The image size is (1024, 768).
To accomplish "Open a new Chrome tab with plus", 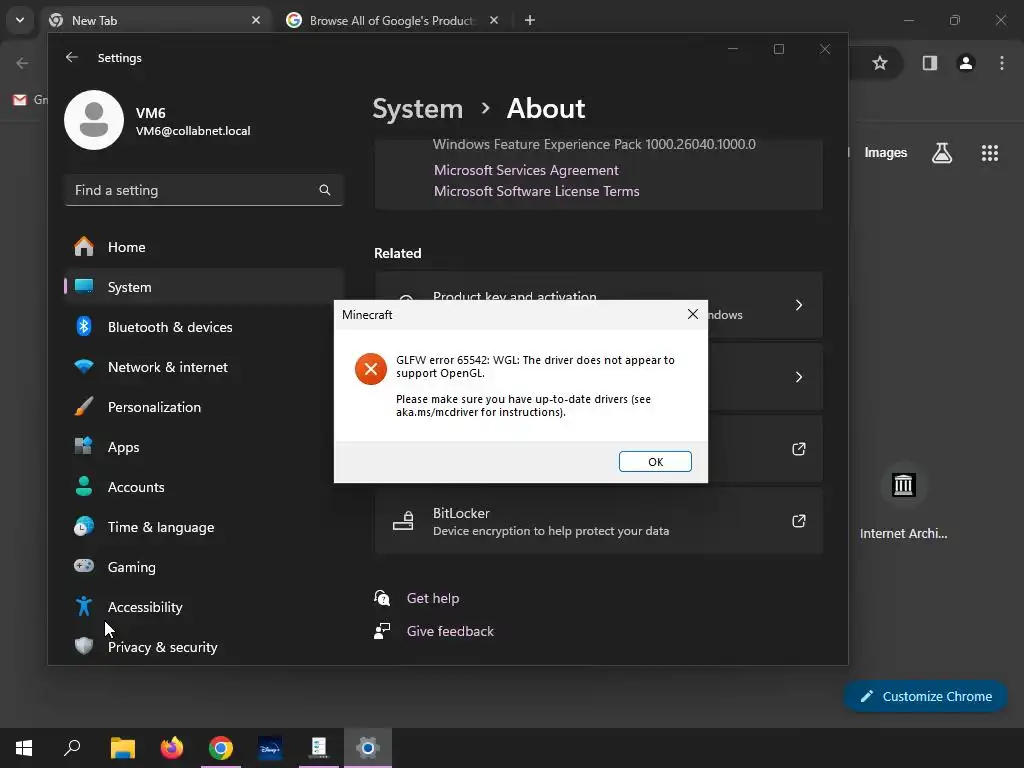I will tap(530, 21).
